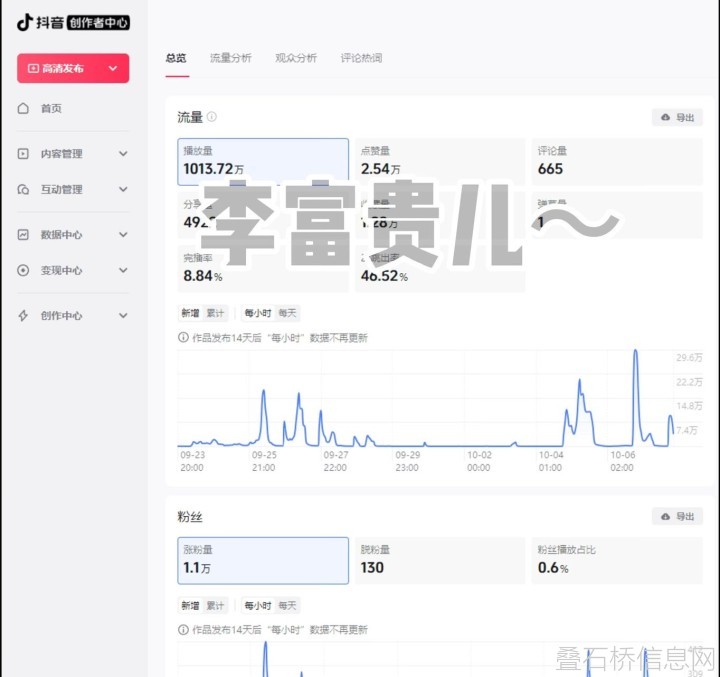The width and height of the screenshot is (720, 677).
Task: Switch to the 评论热词 tab
Action: pyautogui.click(x=361, y=58)
